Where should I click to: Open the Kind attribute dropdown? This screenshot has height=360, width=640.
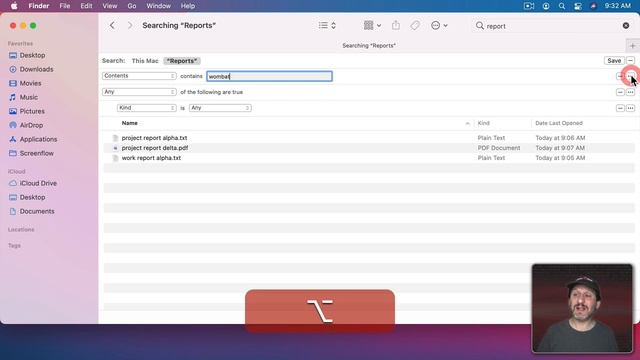tap(147, 108)
